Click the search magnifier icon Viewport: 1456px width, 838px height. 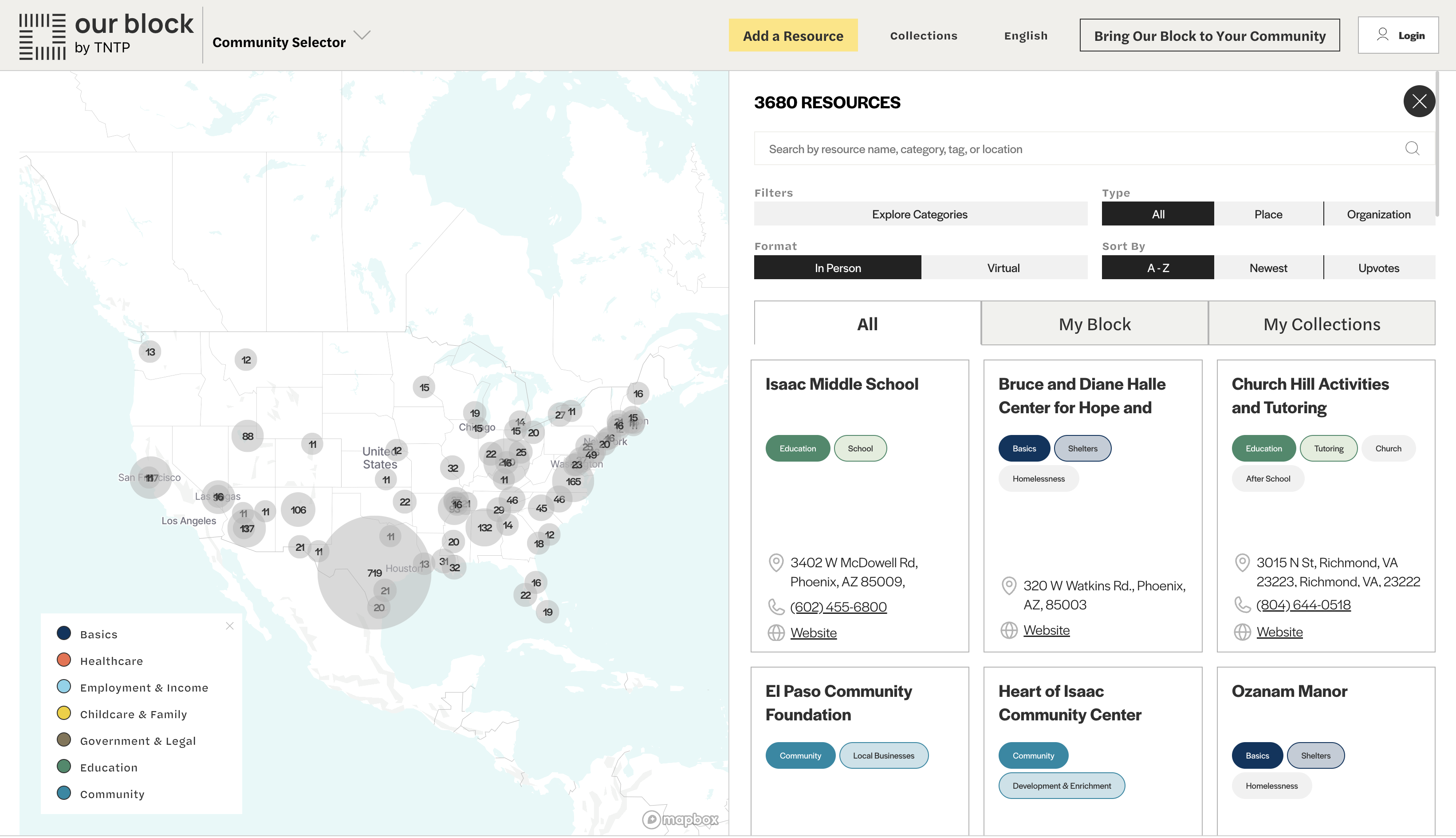pos(1412,149)
